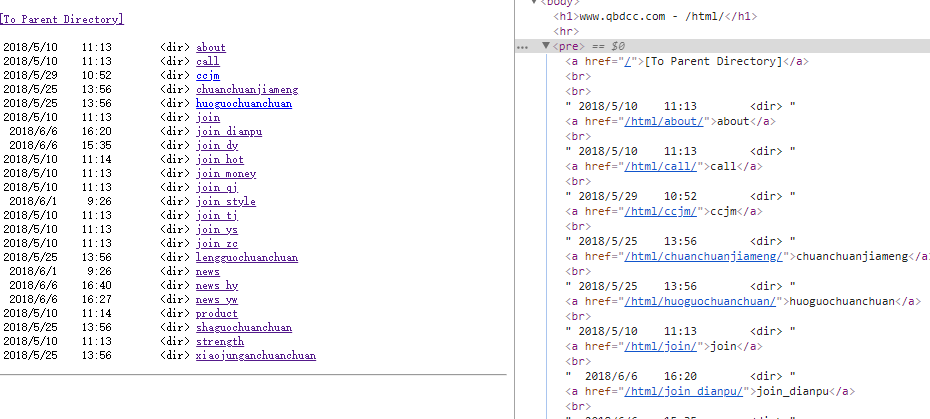Open the chuanchuanjiameng folder in the listing
This screenshot has height=419, width=930.
pyautogui.click(x=247, y=89)
